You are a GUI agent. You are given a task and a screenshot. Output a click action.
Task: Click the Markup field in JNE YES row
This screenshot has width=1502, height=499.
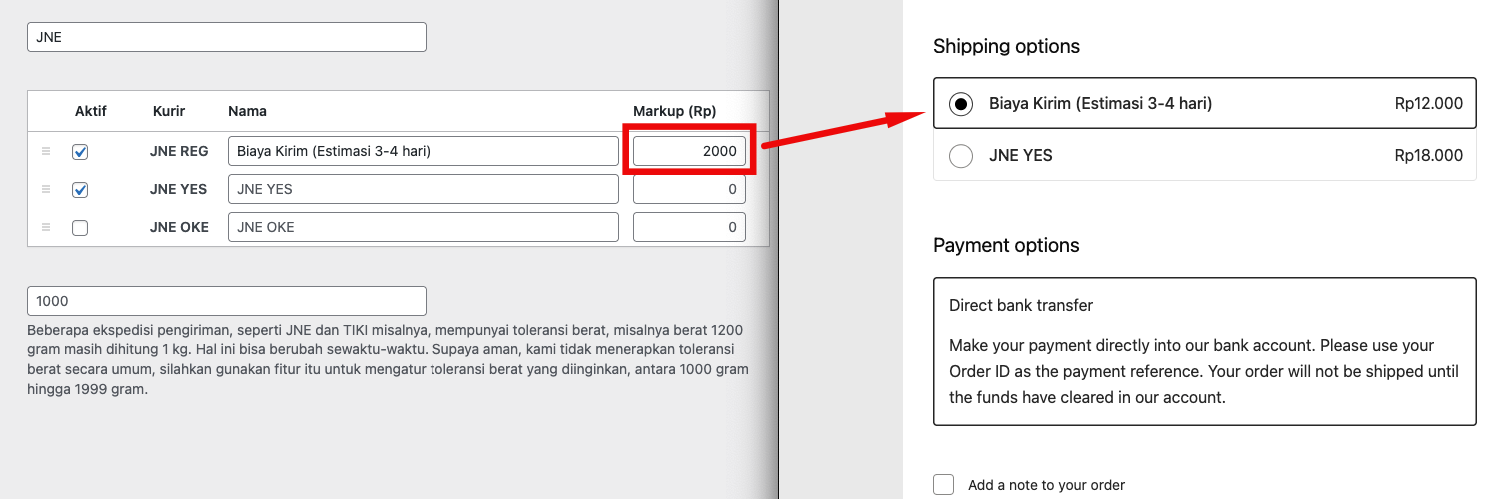coord(689,189)
